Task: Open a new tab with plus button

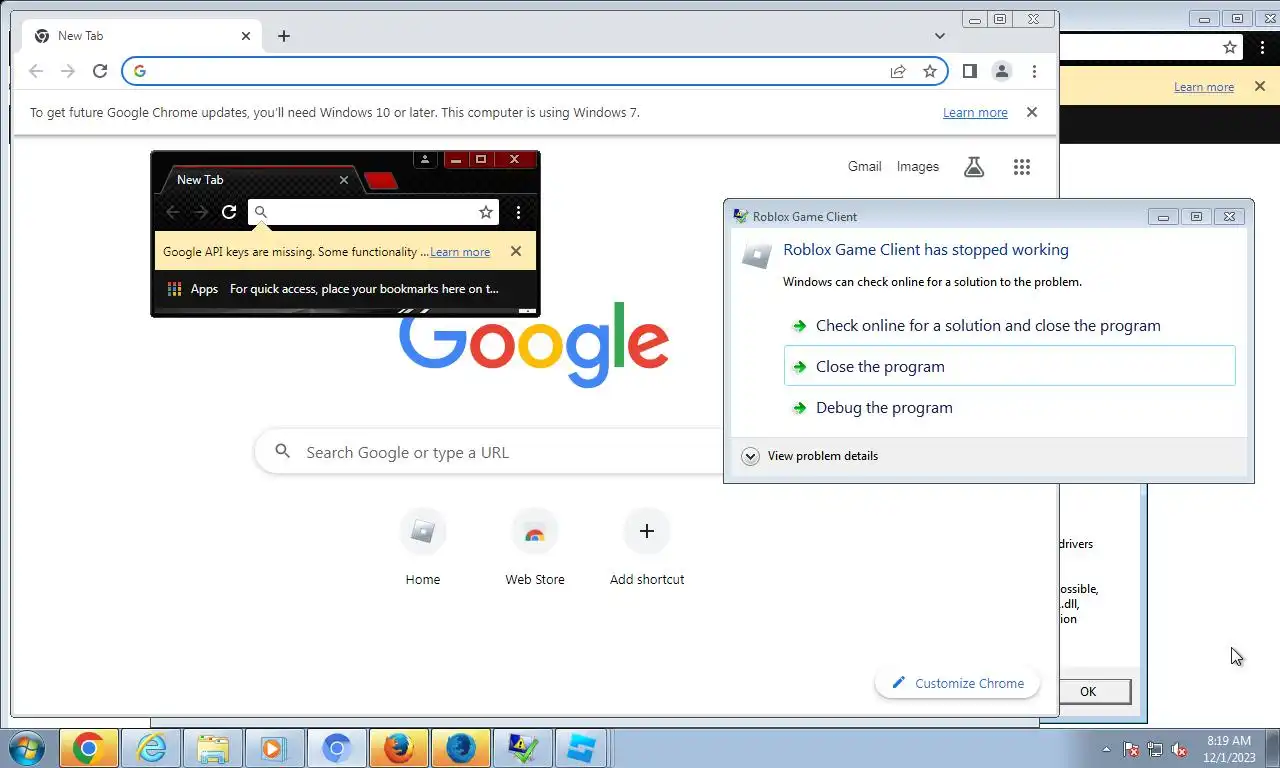Action: [284, 36]
